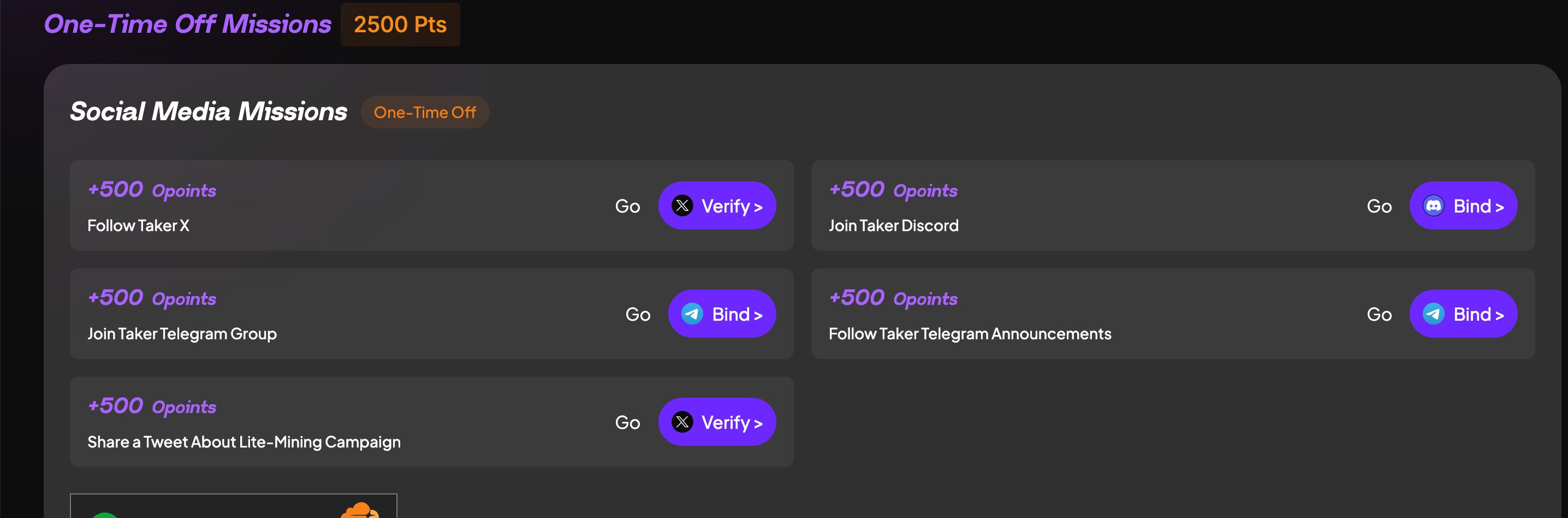
Task: Click the 2500 Pts badge
Action: pyautogui.click(x=400, y=25)
